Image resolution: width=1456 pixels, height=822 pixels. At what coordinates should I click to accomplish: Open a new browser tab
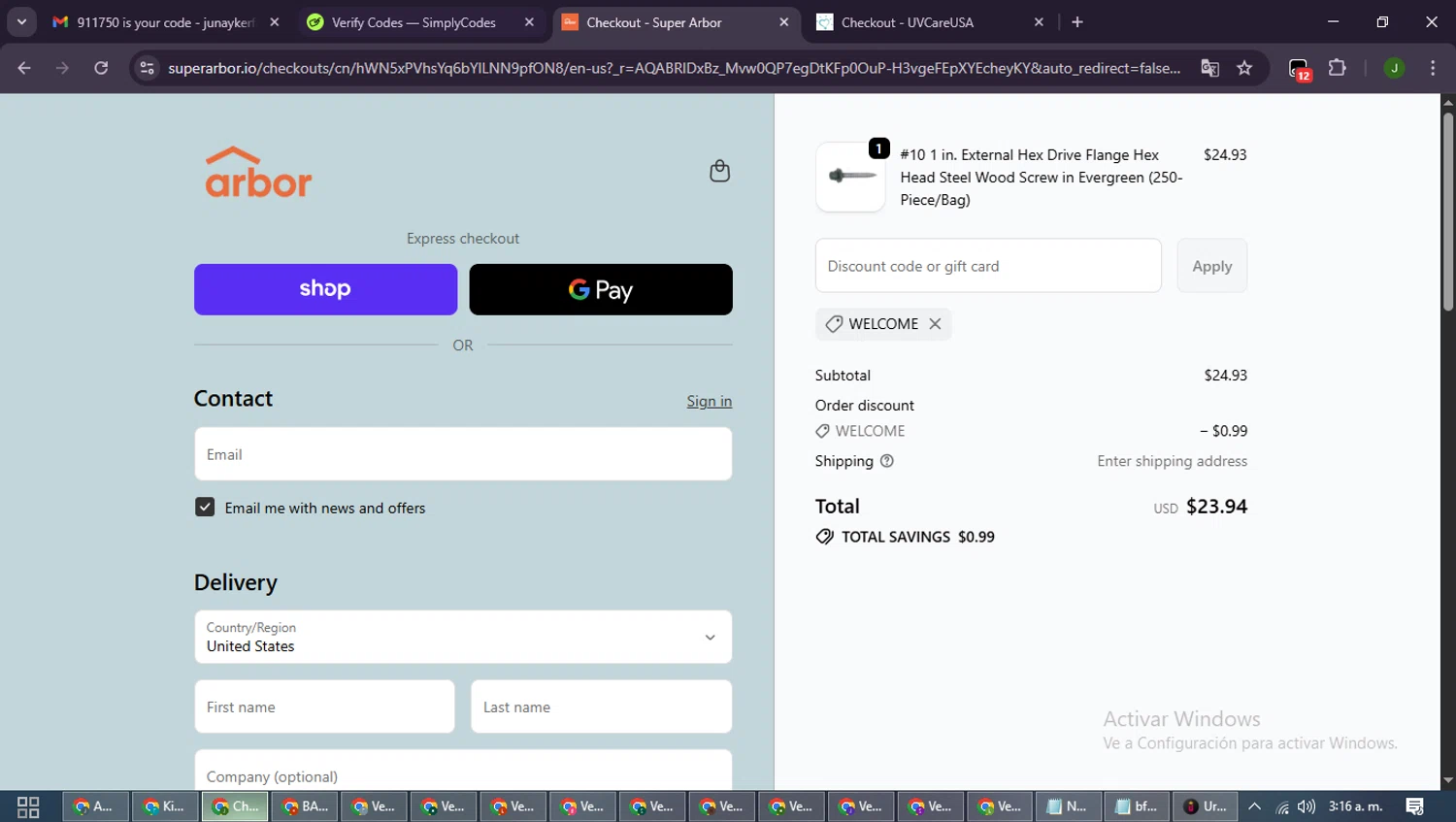[x=1077, y=22]
